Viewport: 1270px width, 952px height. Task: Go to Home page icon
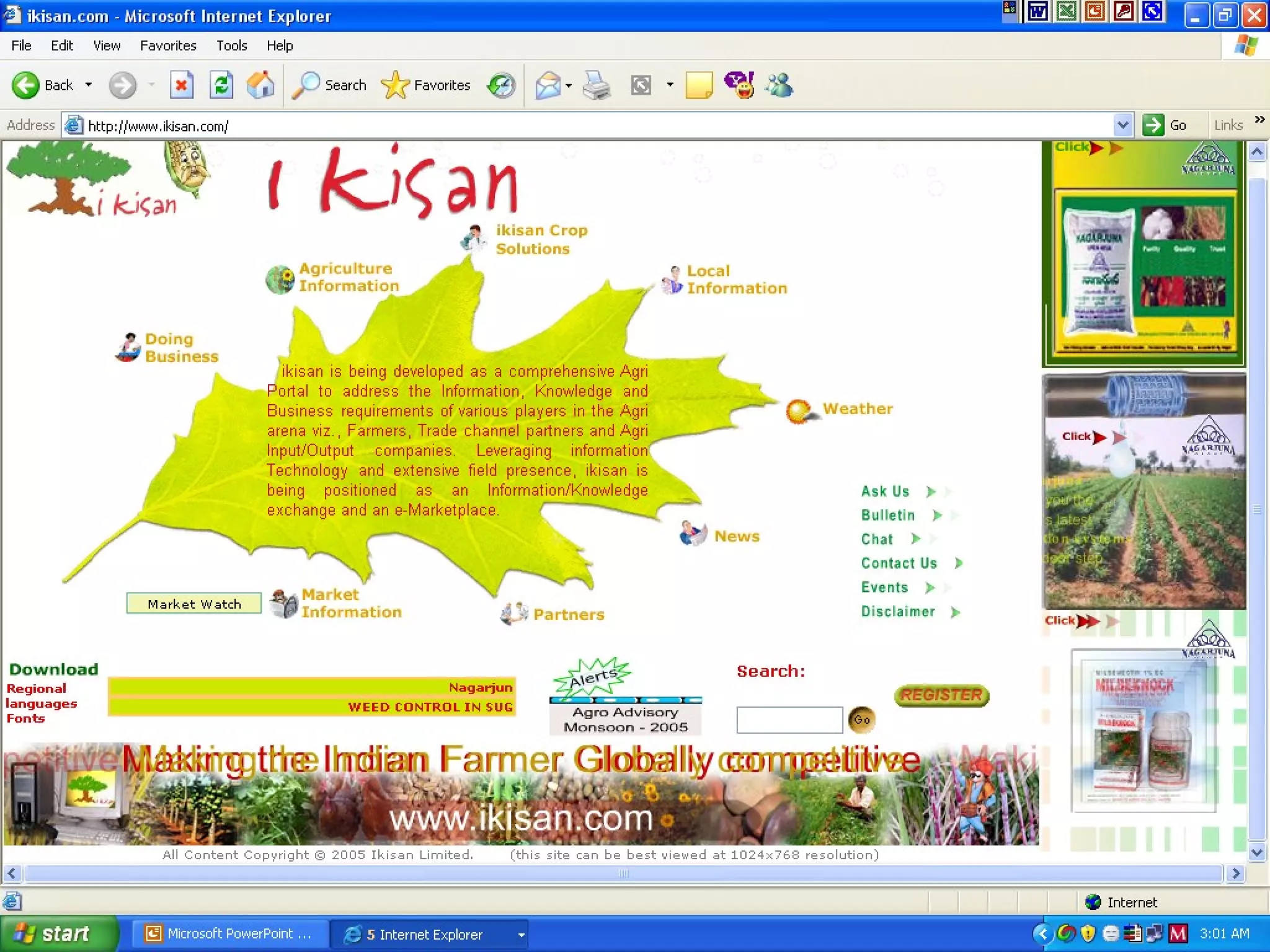click(x=260, y=85)
